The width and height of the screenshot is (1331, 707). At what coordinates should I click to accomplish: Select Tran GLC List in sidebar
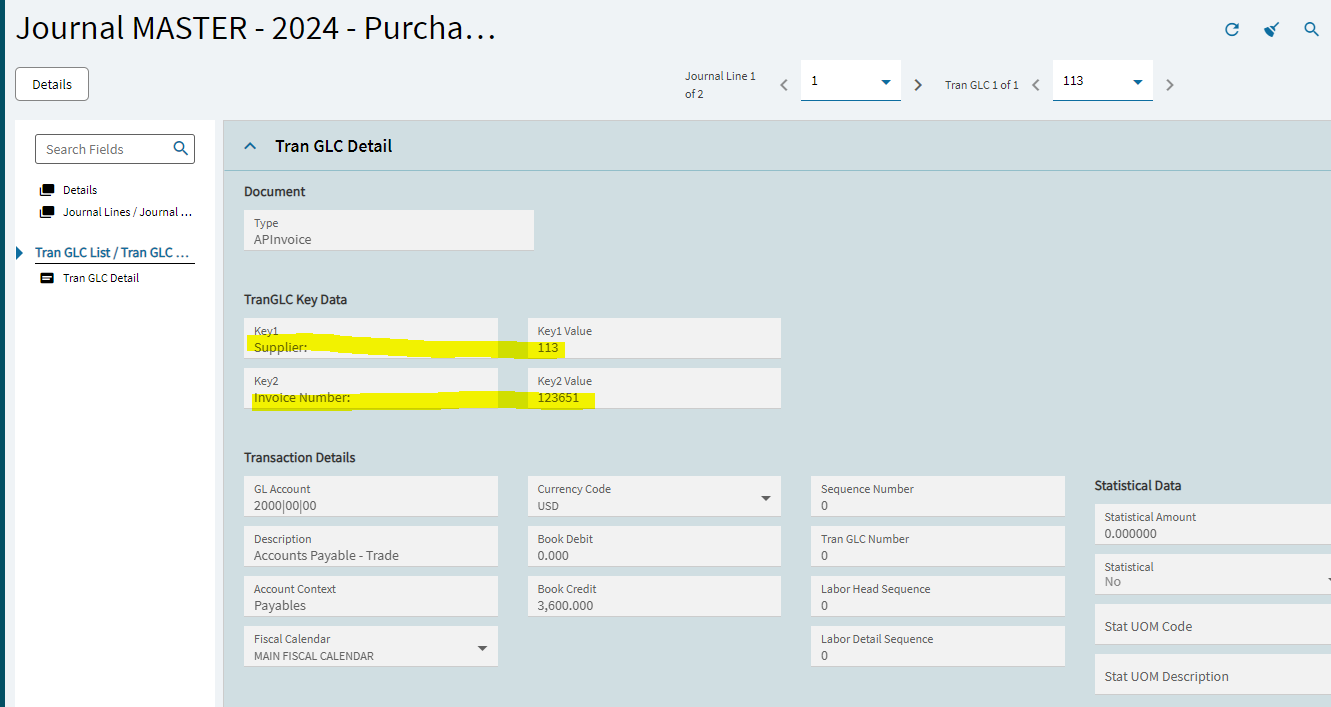pyautogui.click(x=112, y=253)
